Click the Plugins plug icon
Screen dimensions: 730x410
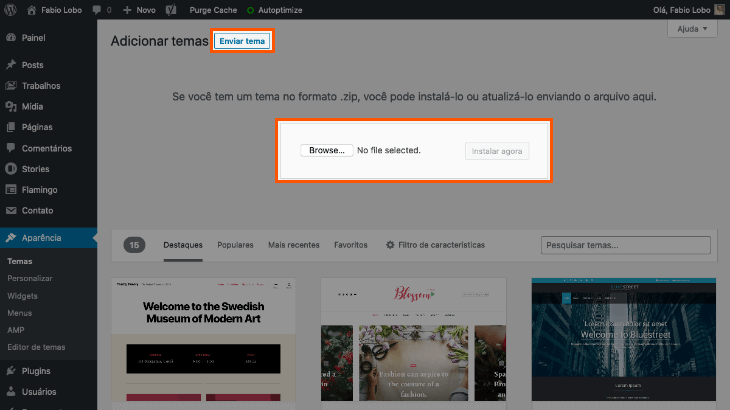[11, 371]
